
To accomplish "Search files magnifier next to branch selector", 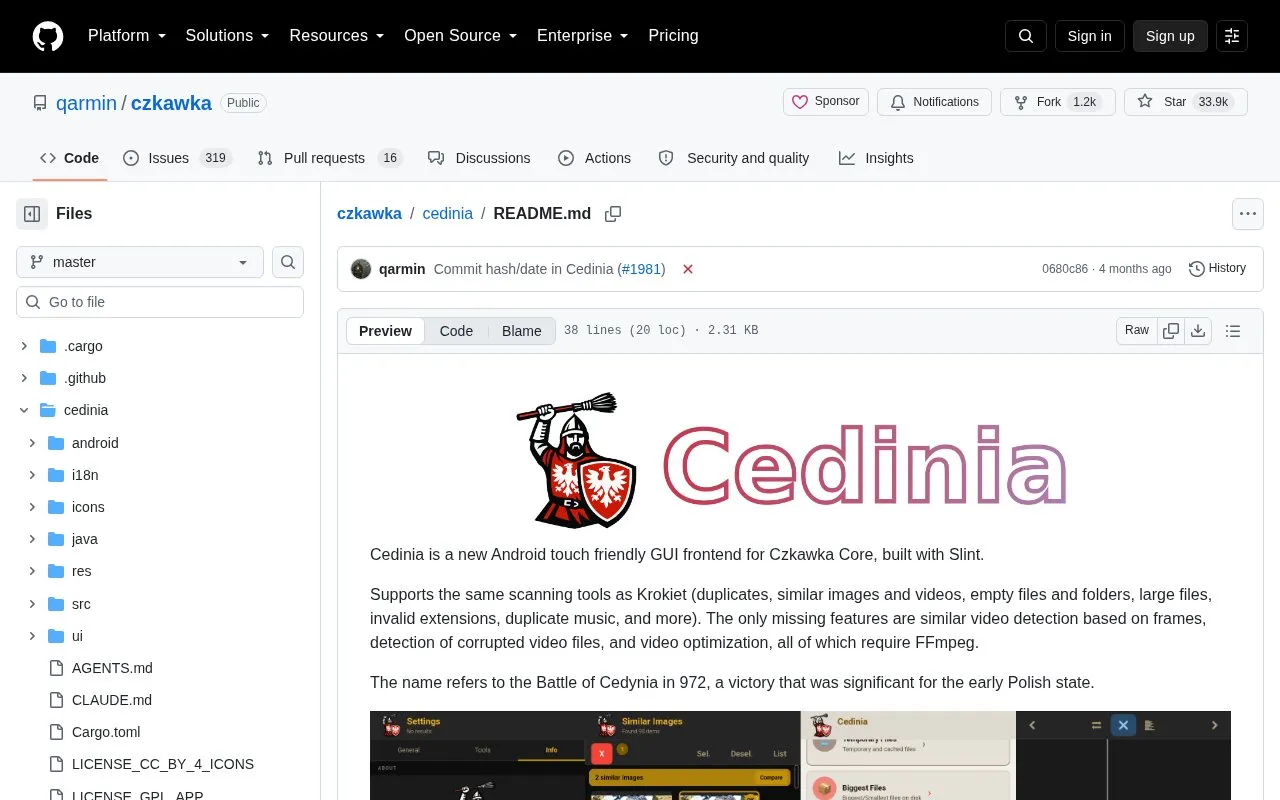I will [288, 262].
